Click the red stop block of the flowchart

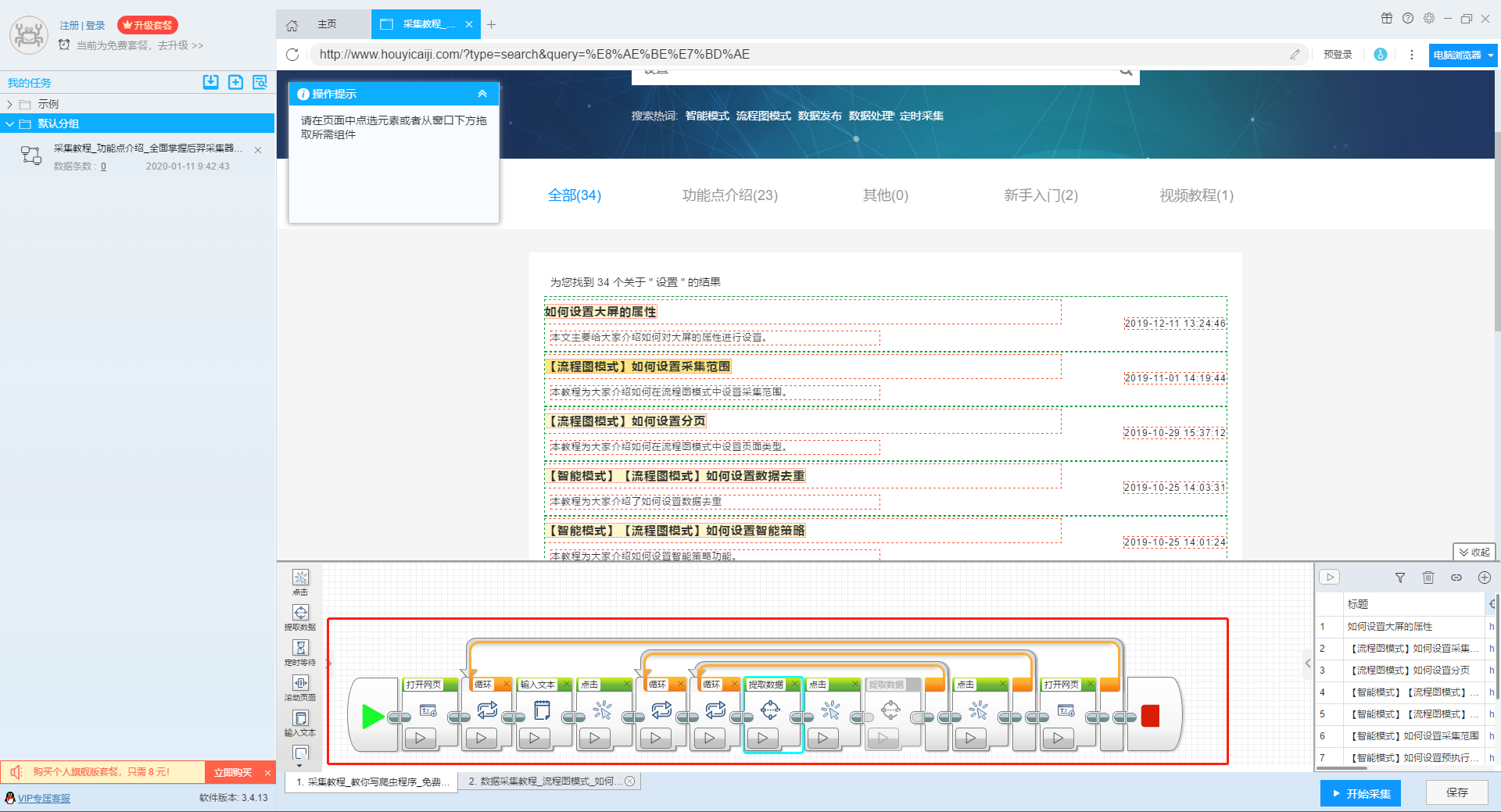1150,716
